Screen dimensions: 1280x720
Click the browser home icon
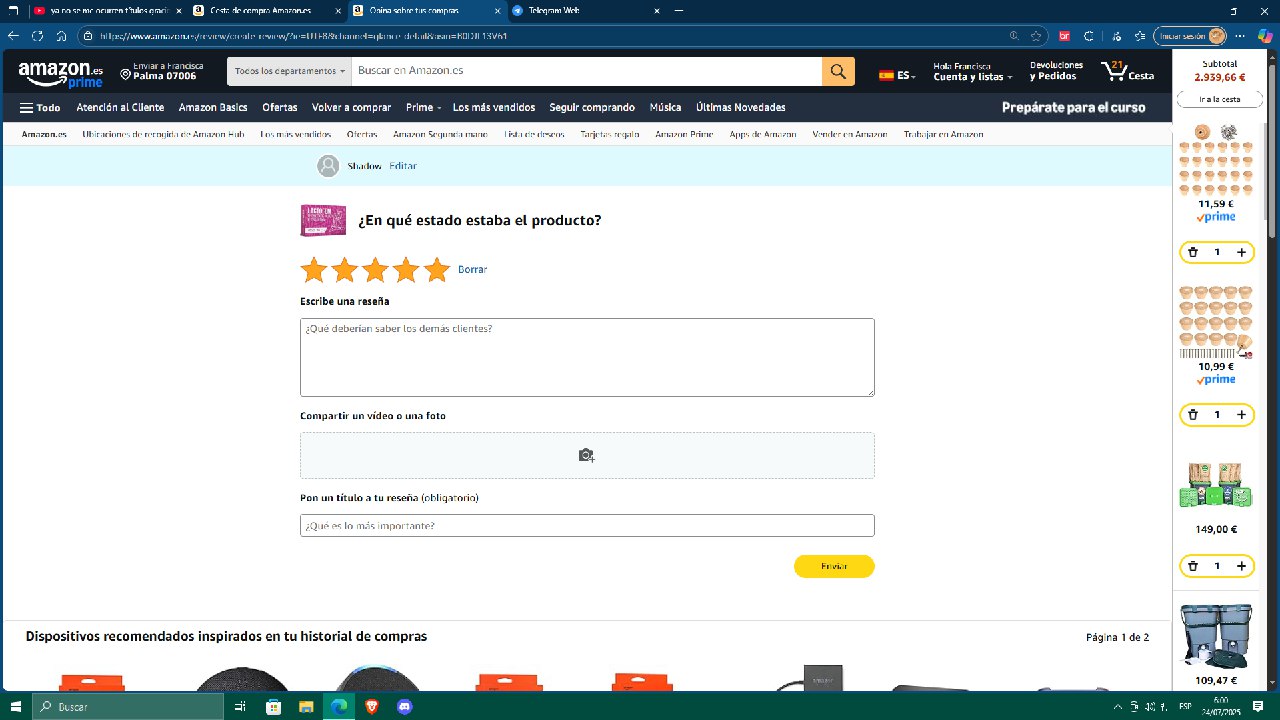click(61, 35)
